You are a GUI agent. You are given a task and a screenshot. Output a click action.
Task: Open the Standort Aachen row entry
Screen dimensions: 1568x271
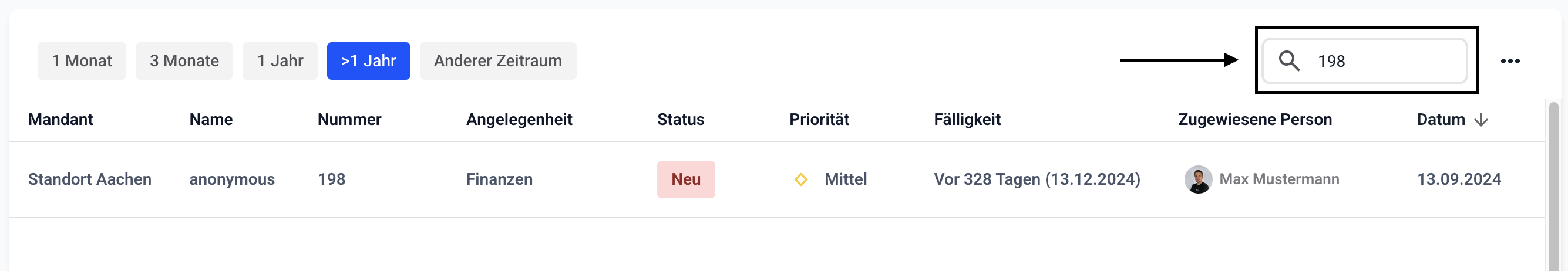(89, 179)
